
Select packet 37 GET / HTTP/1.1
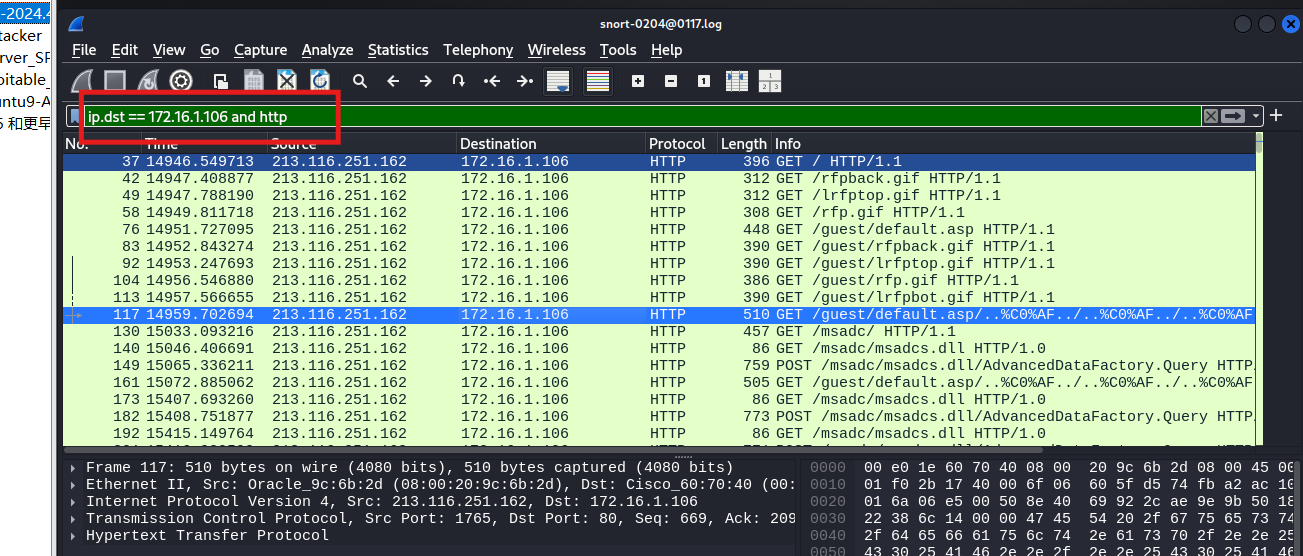point(658,161)
